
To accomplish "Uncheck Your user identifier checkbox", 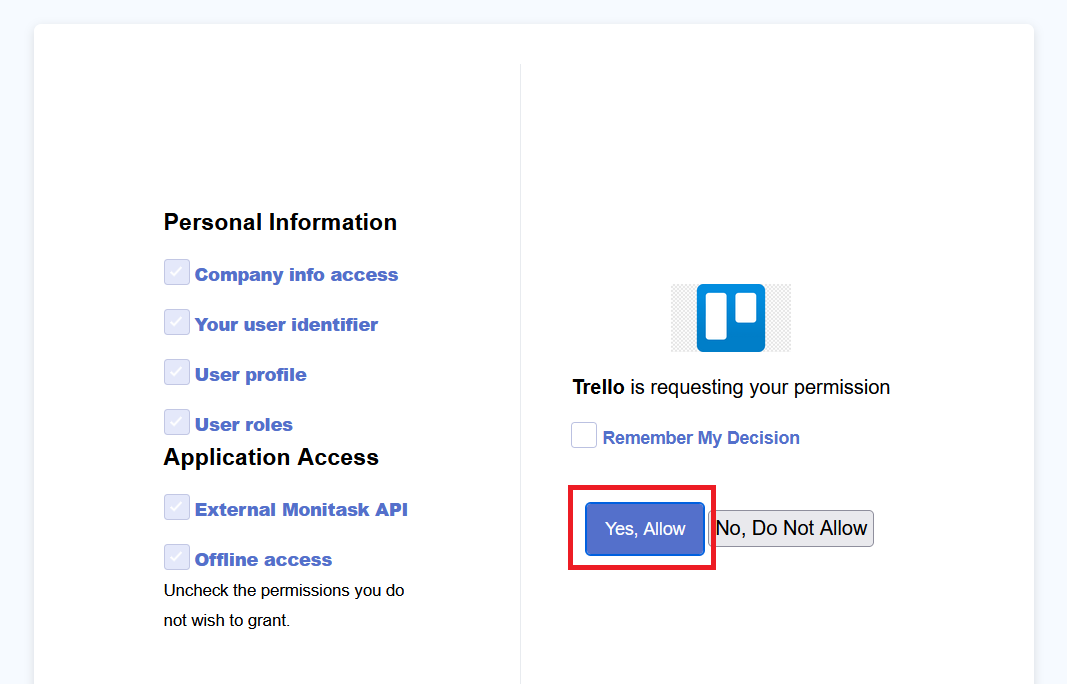I will click(x=177, y=322).
